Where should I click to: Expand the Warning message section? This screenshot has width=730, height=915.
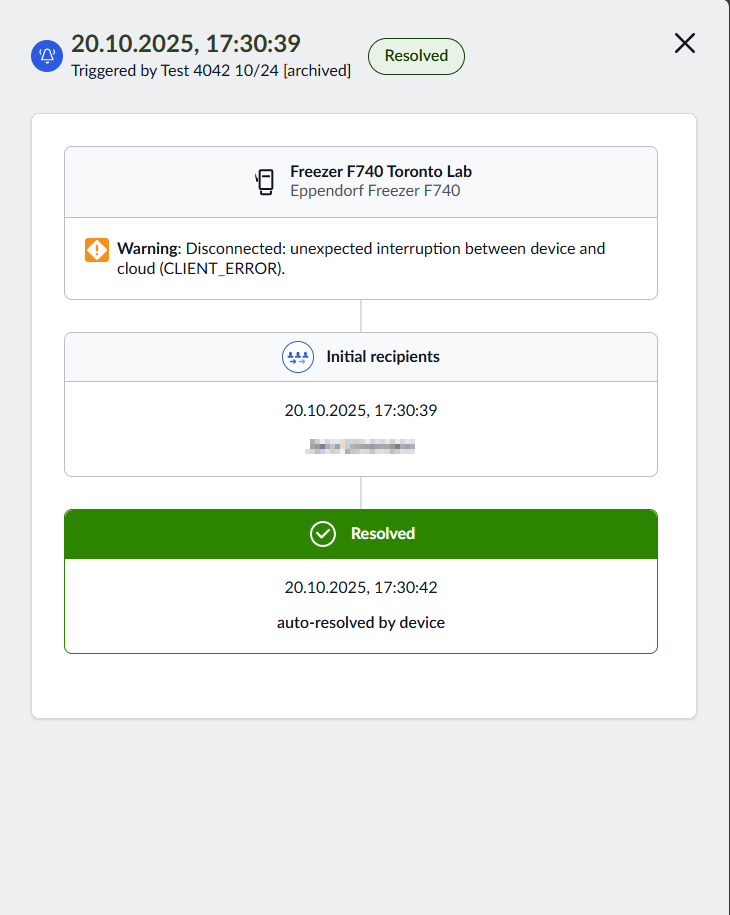pyautogui.click(x=360, y=258)
